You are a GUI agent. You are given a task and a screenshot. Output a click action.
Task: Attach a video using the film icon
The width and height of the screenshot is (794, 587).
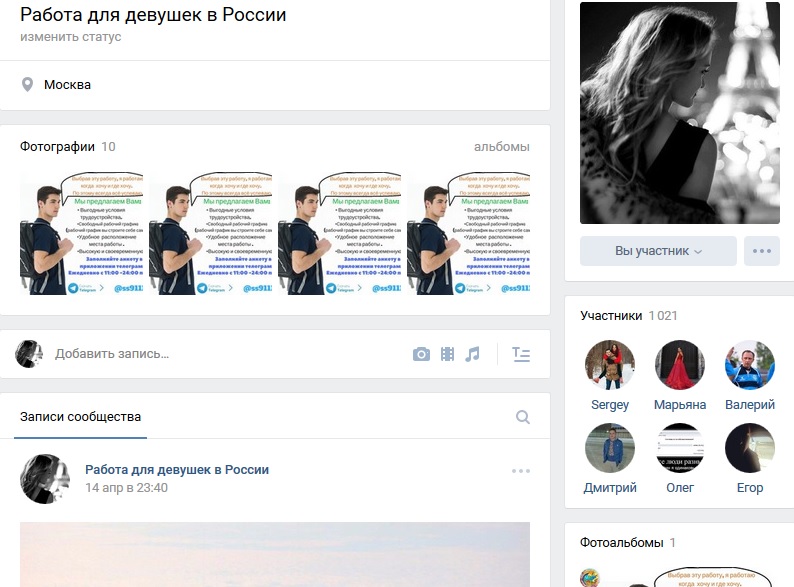coord(447,354)
